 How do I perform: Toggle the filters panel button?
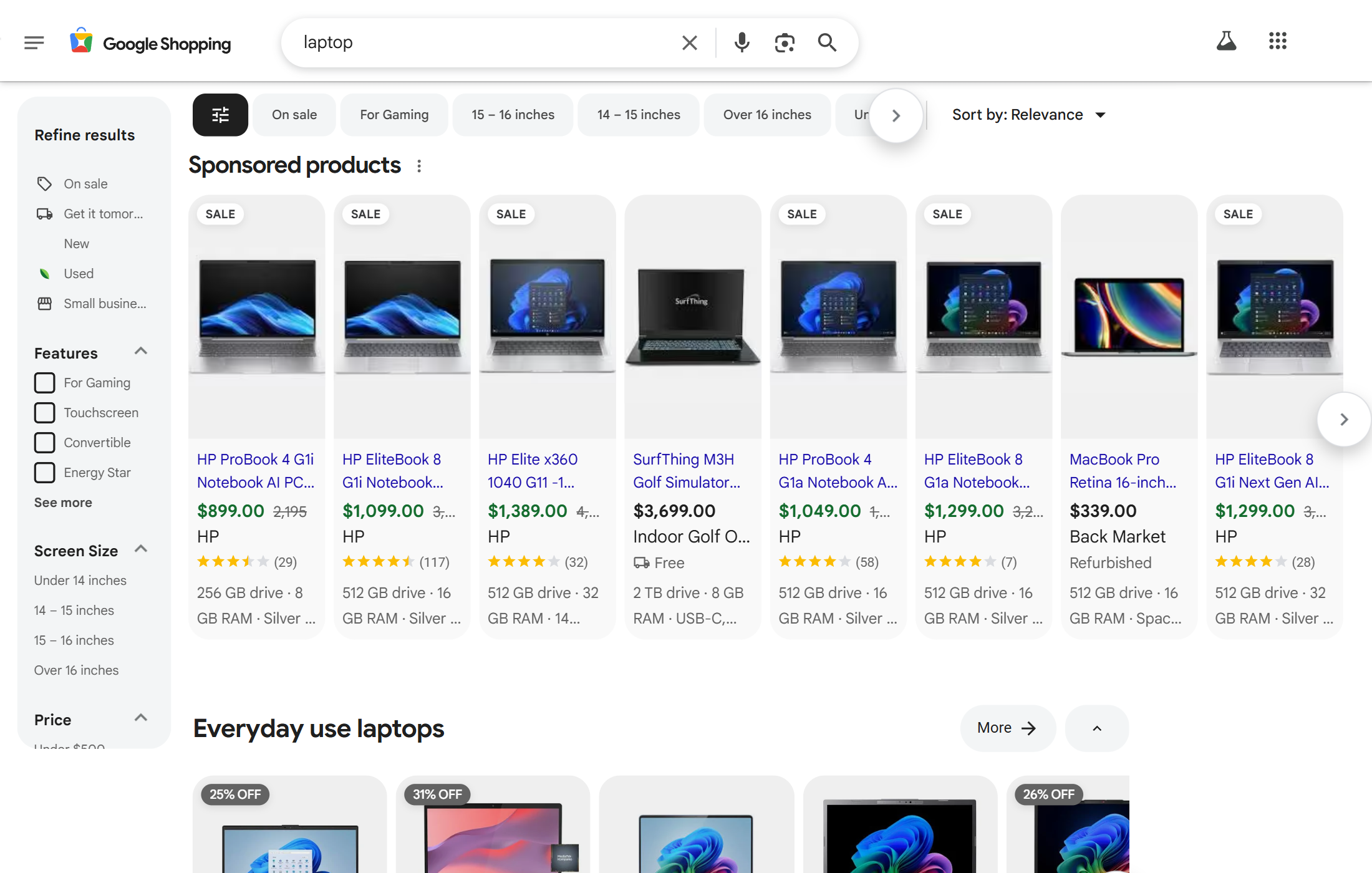pyautogui.click(x=220, y=115)
